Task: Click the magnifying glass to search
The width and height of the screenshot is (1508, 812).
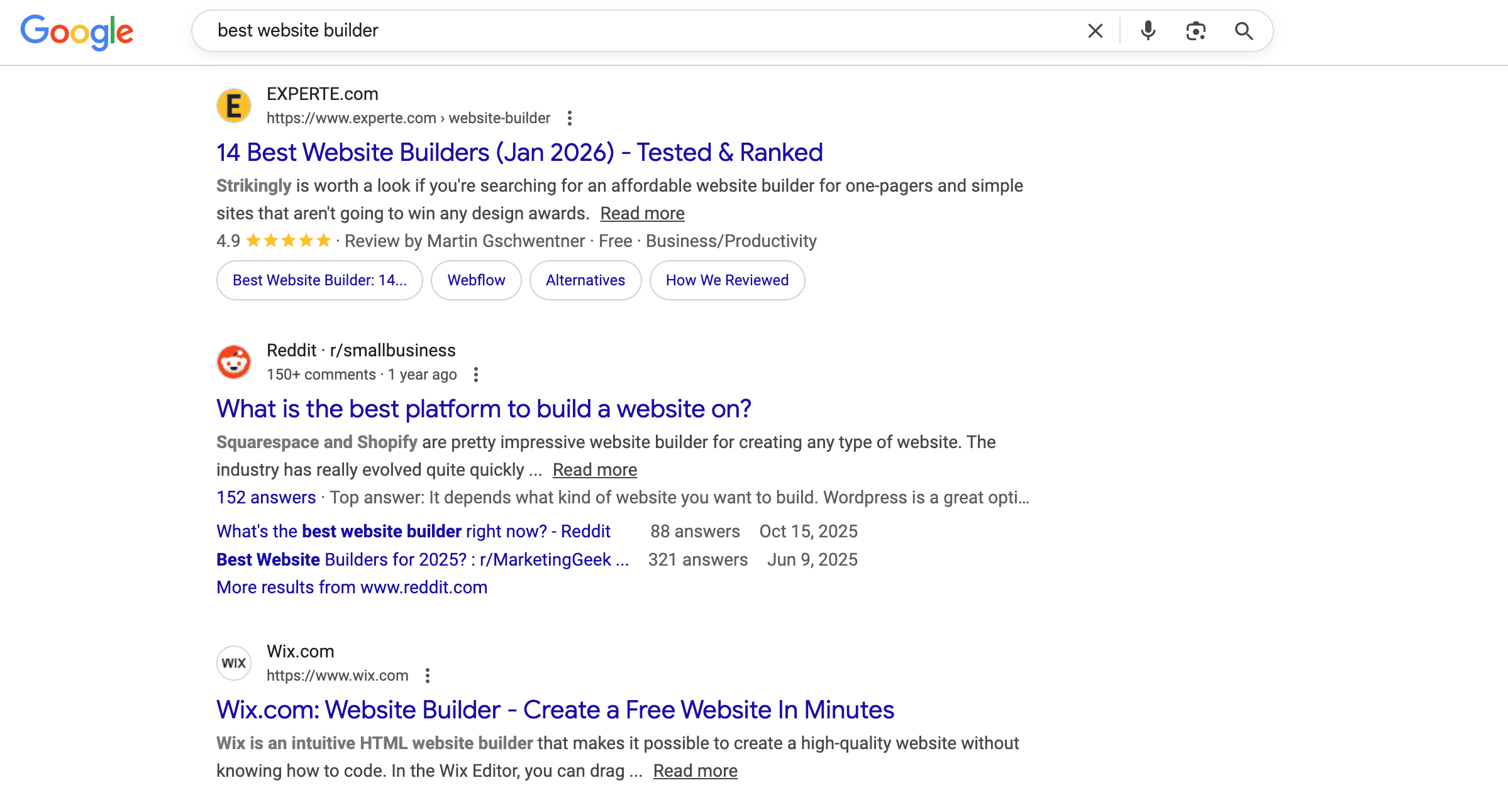Action: 1243,30
